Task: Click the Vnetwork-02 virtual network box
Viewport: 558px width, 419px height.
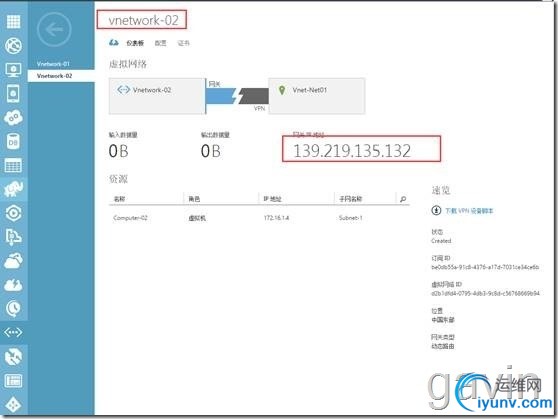Action: [x=157, y=96]
